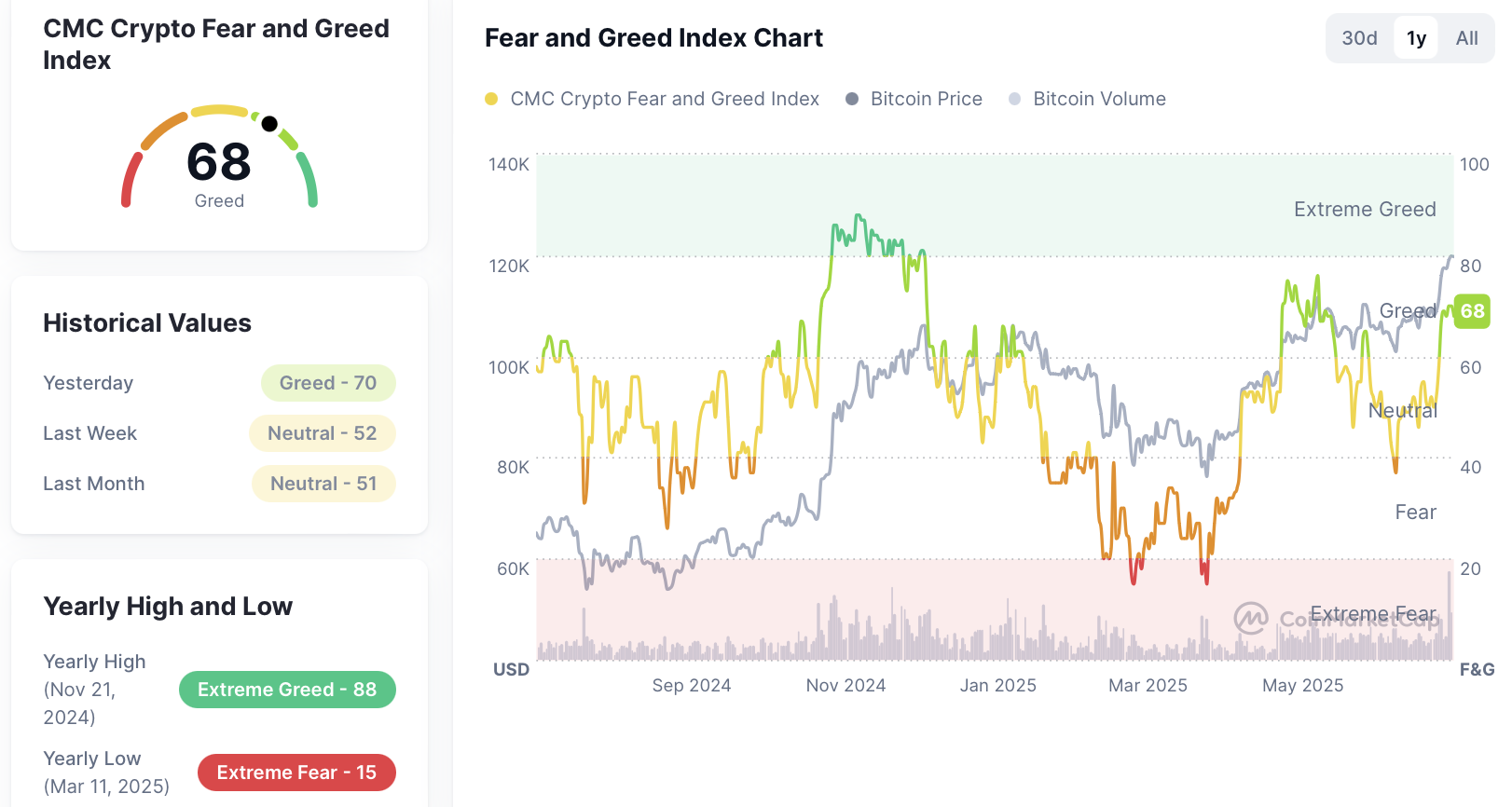The image size is (1512, 807).
Task: Click the green 68 current-value badge
Action: [x=1472, y=311]
